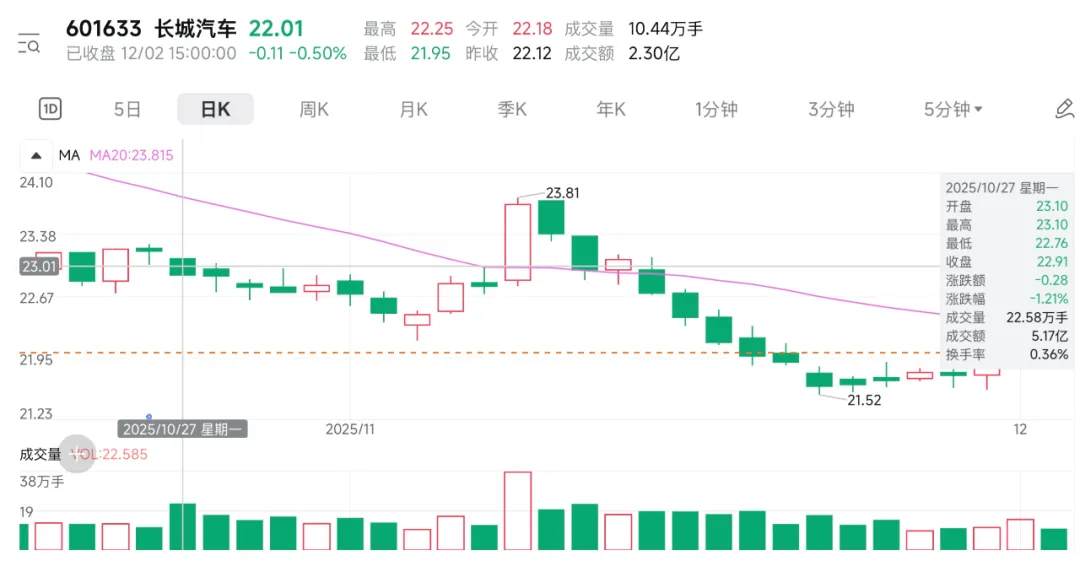Tap the 成交量 volume indicator label

pos(40,454)
